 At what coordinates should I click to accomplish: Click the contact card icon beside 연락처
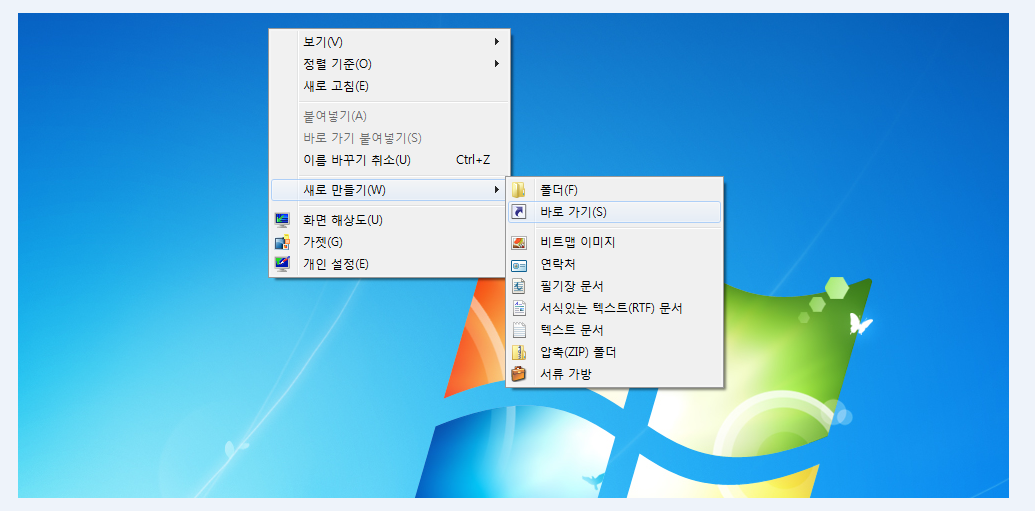click(x=519, y=265)
